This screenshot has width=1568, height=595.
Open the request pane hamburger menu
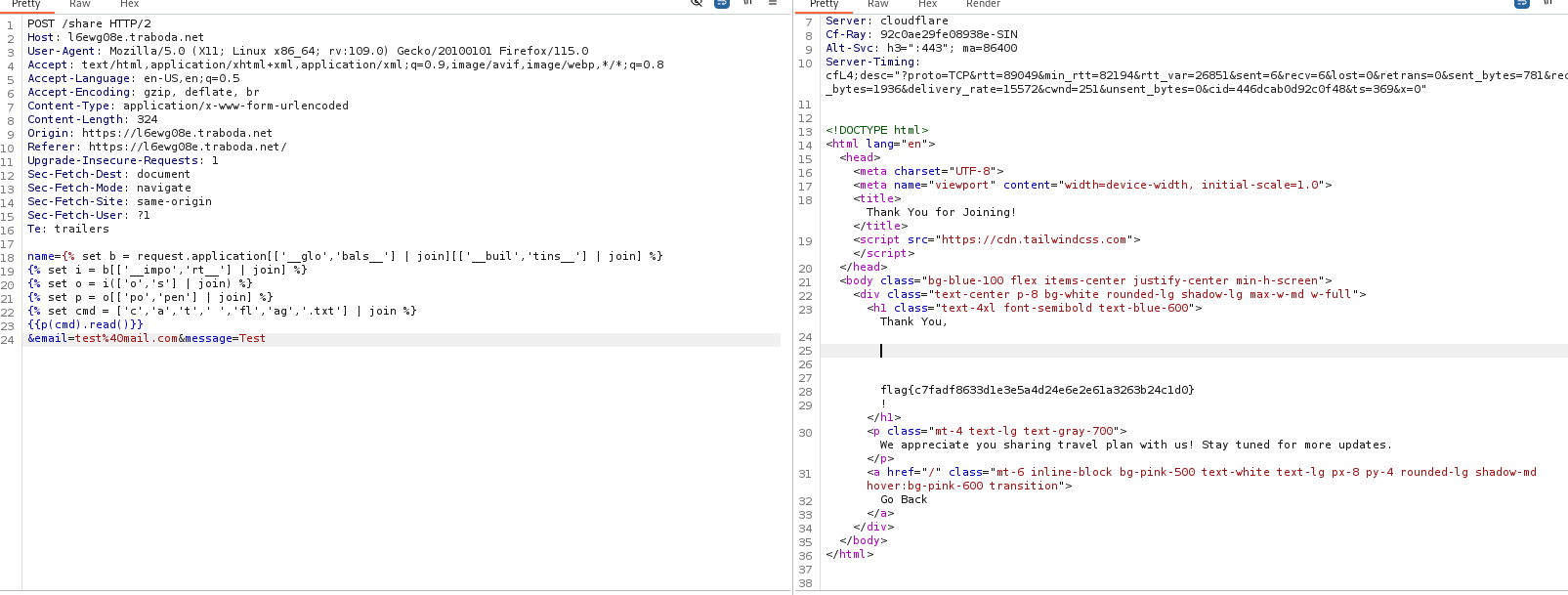point(773,3)
